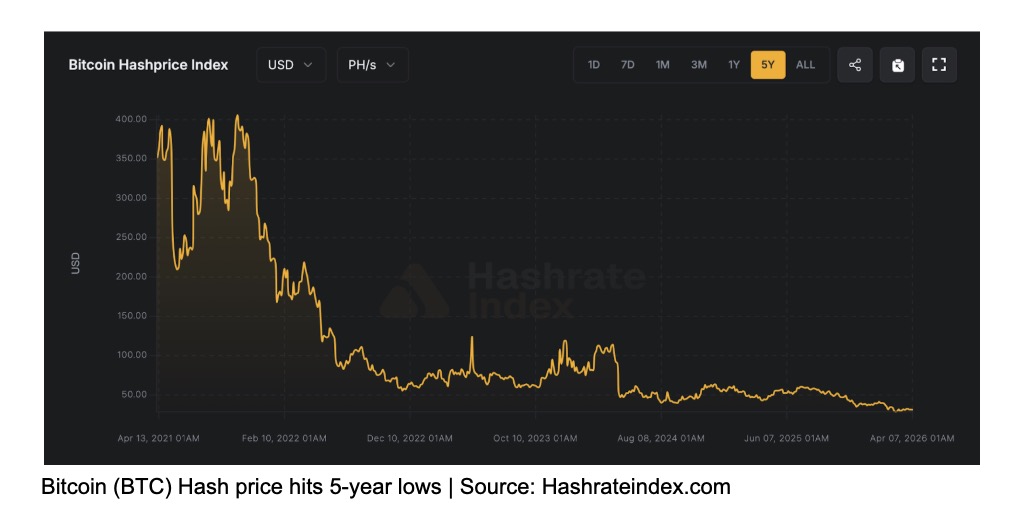Choose the 1M time range

[662, 65]
